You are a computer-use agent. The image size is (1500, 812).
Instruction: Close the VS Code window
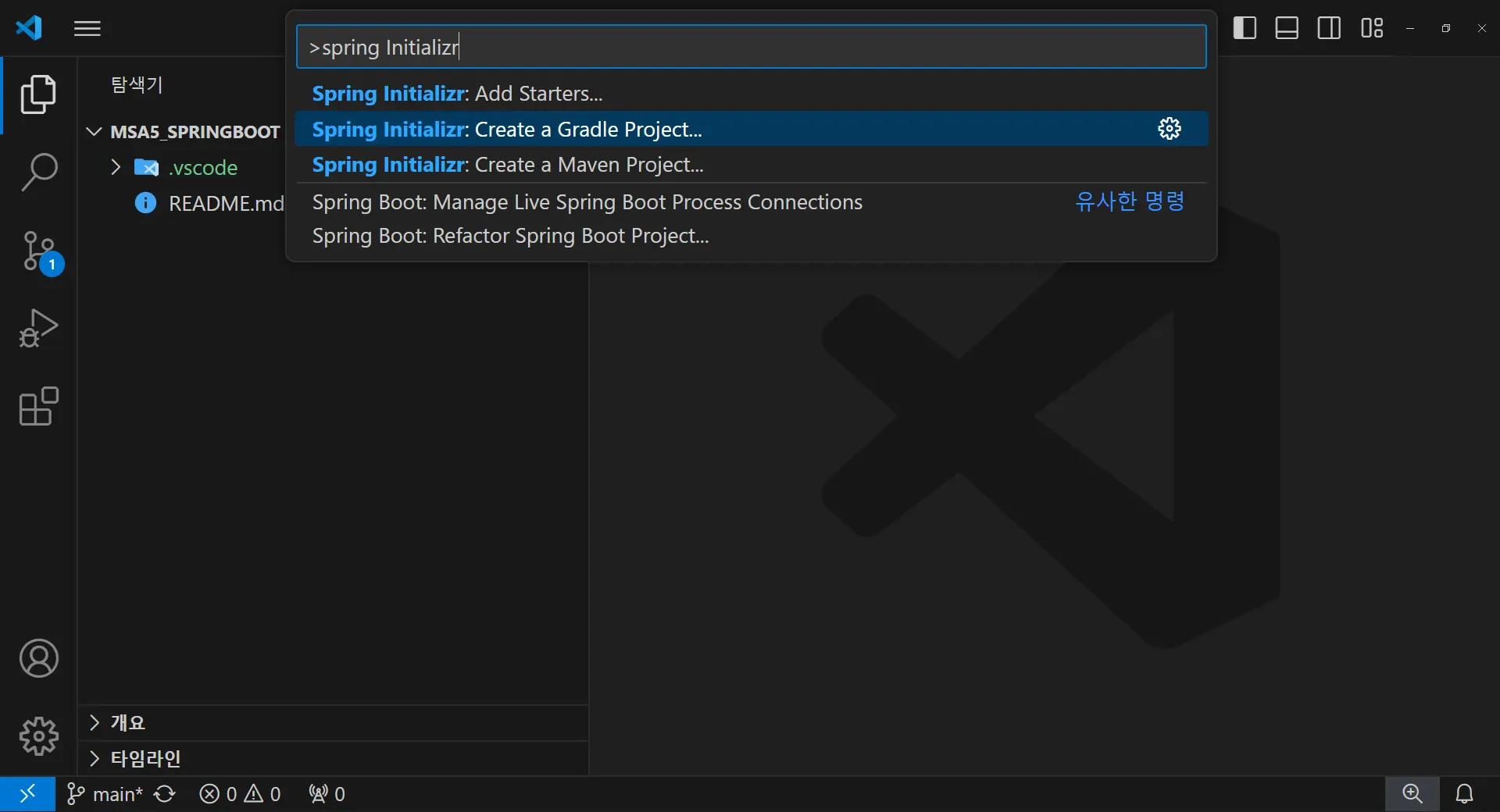[x=1482, y=28]
